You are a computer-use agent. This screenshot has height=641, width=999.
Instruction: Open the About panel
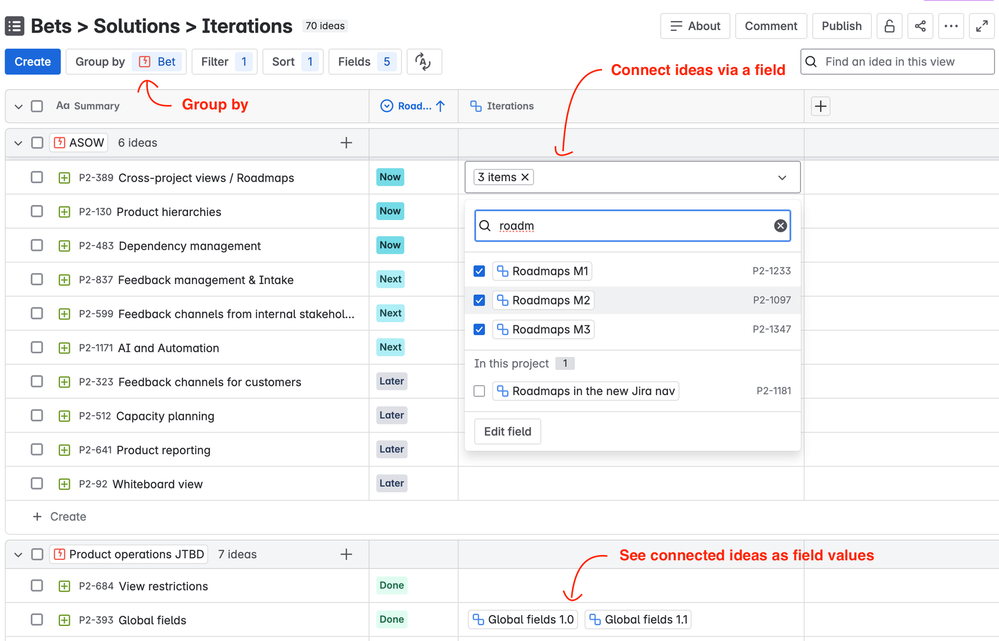click(695, 26)
